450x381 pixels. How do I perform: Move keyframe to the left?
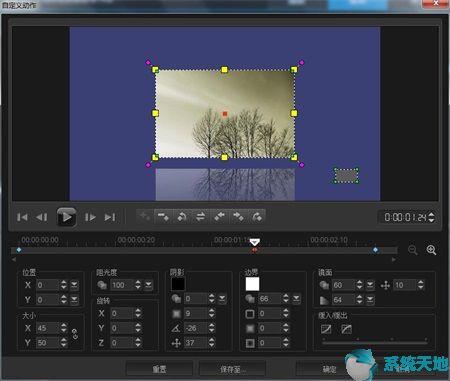tap(219, 217)
